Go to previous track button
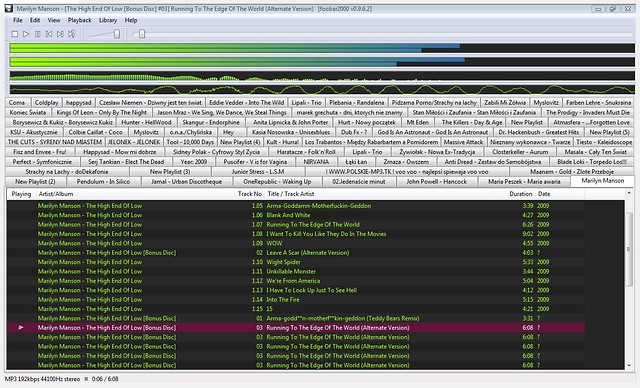This screenshot has width=640, height=388. pyautogui.click(x=49, y=34)
